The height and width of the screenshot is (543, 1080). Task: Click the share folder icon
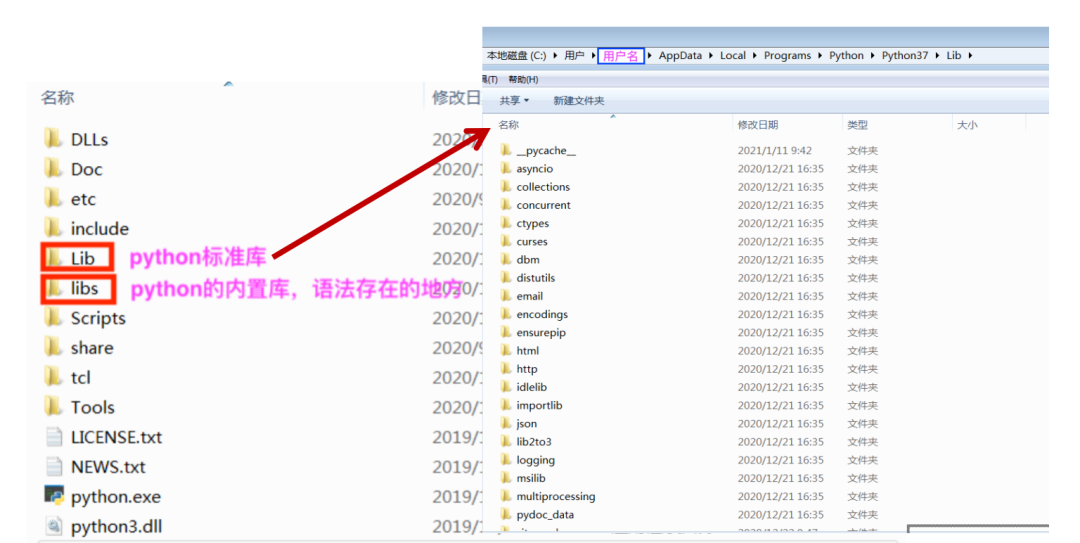(x=53, y=347)
